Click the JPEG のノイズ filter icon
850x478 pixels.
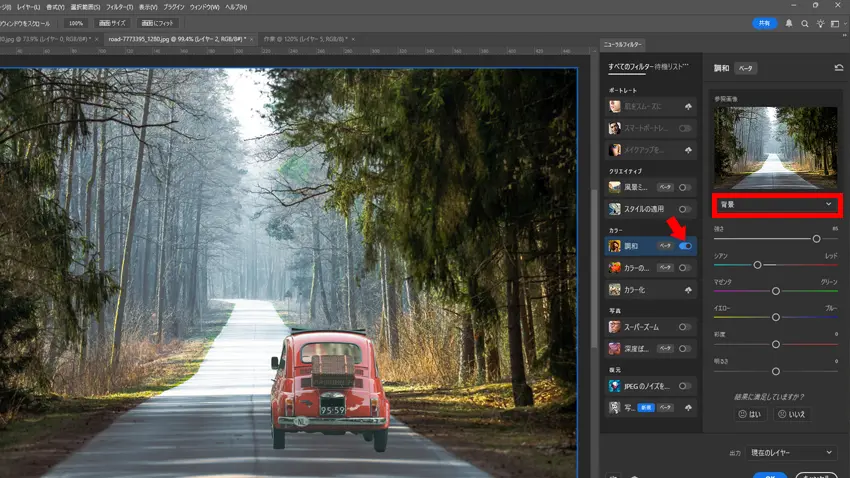pyautogui.click(x=616, y=385)
